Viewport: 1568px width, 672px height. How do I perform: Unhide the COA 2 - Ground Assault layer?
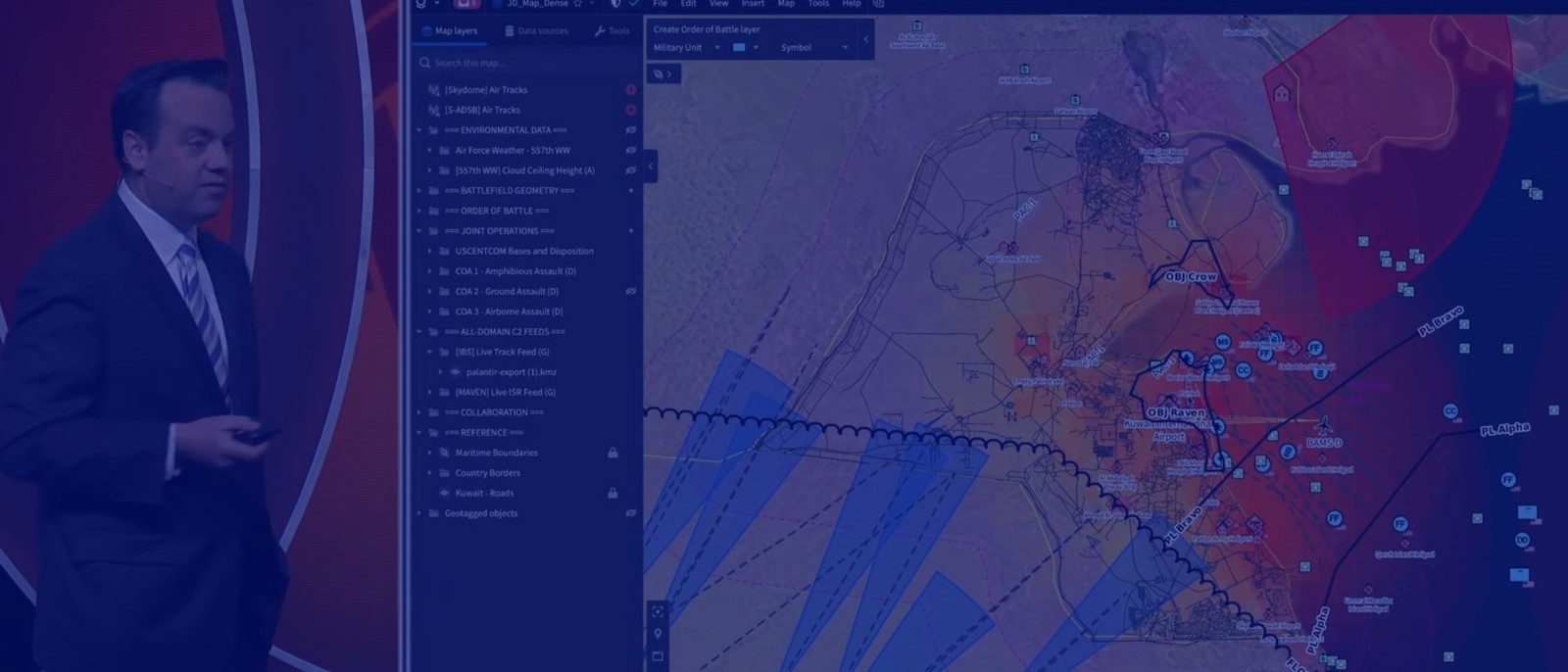click(x=630, y=291)
